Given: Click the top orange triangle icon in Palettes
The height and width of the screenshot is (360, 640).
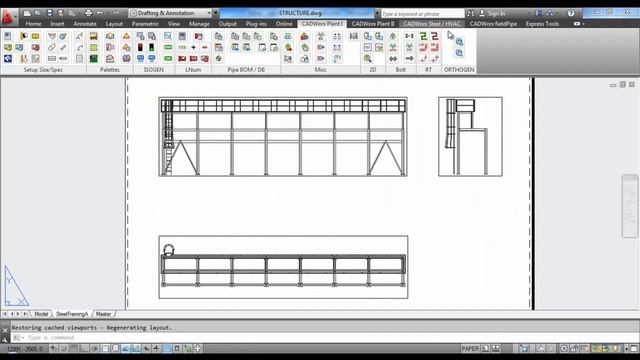Looking at the screenshot, I should [x=127, y=36].
